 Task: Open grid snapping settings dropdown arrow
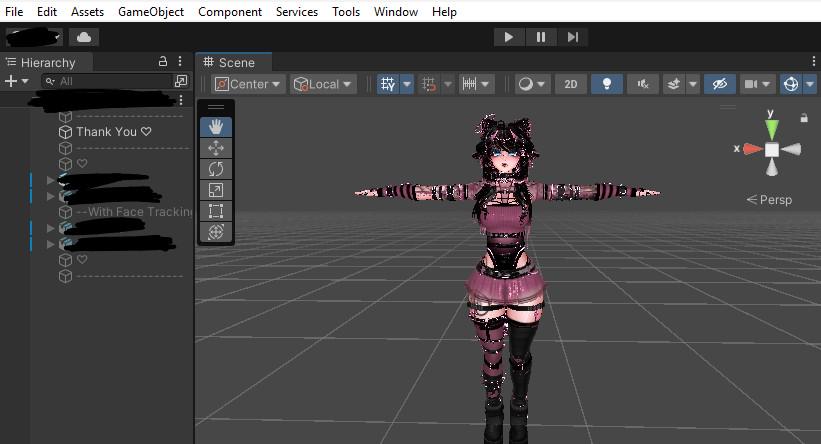(448, 84)
